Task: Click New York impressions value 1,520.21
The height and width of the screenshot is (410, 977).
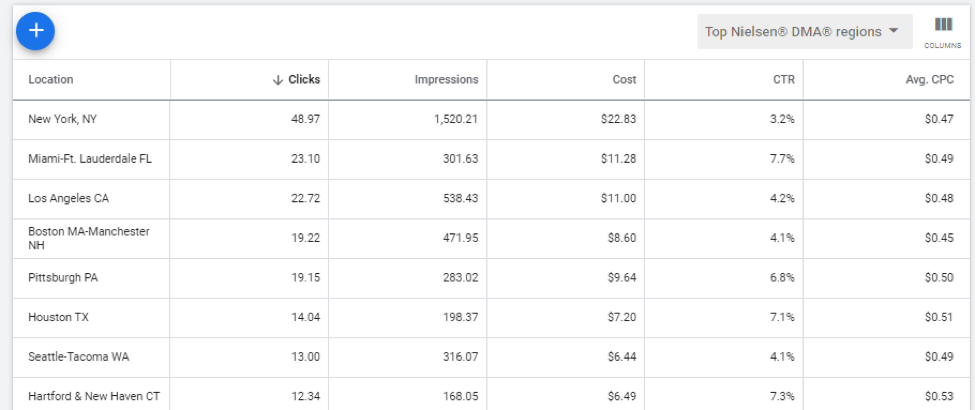Action: pos(456,119)
